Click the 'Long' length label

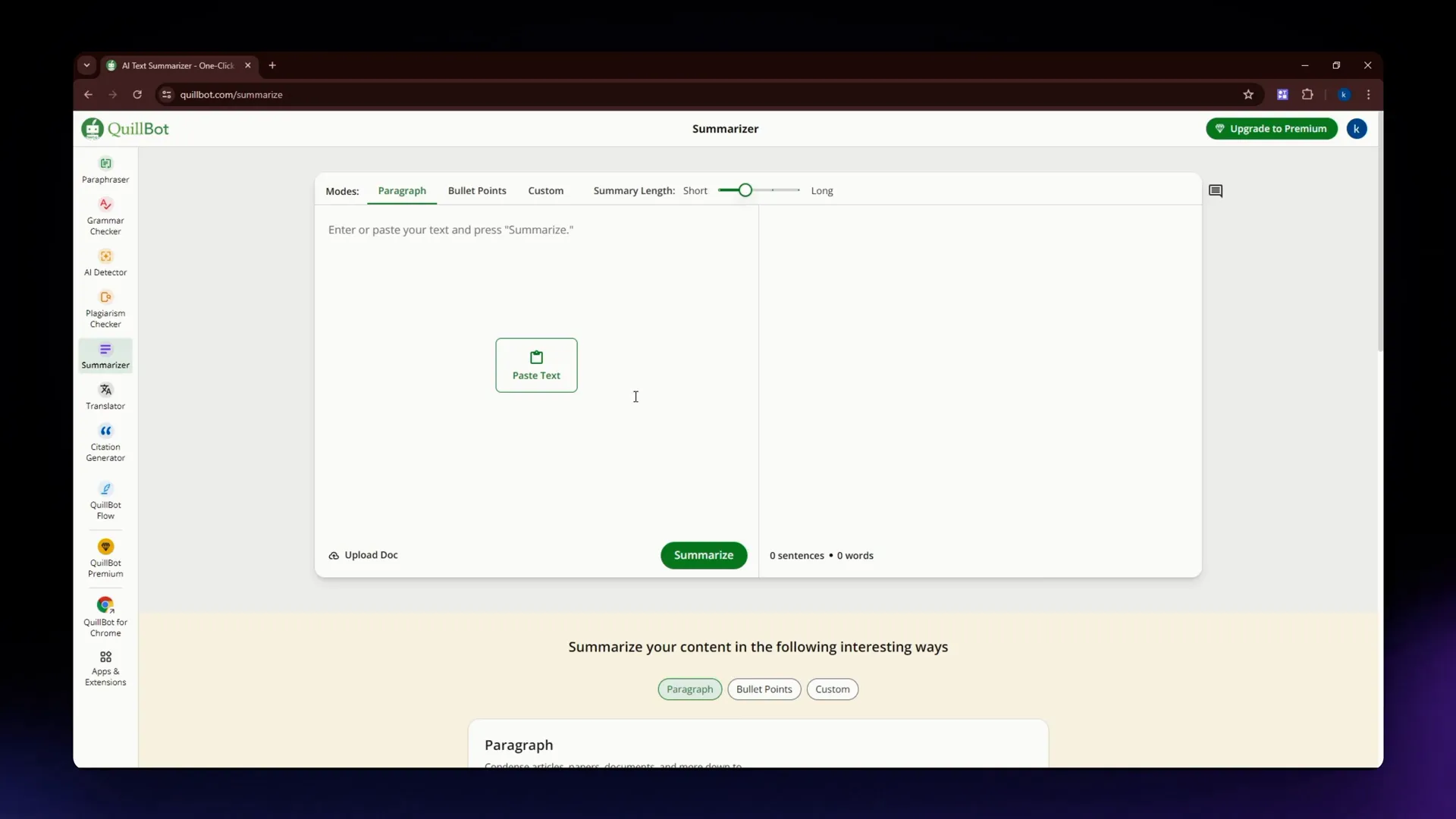[822, 190]
